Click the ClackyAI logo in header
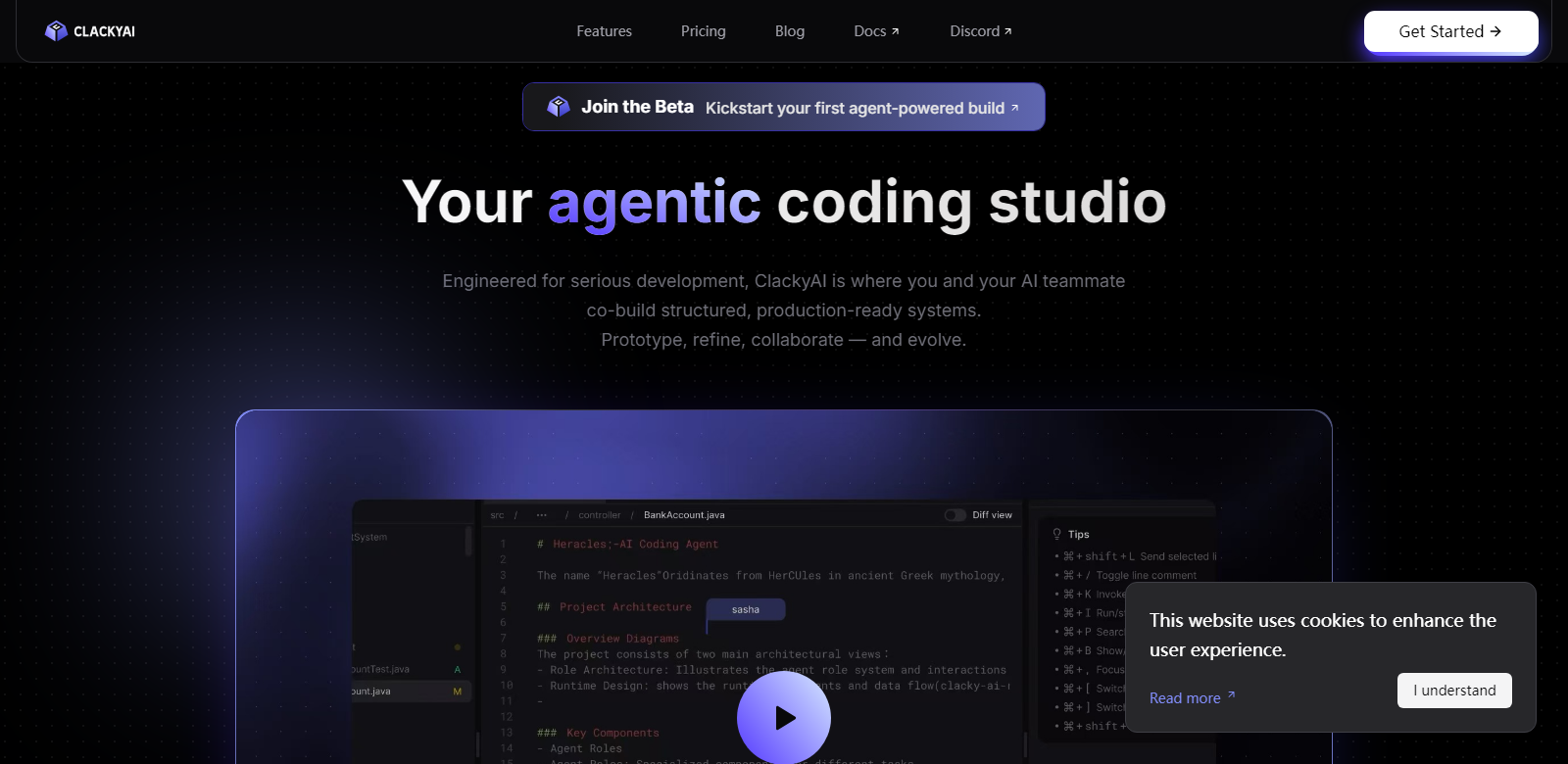 tap(90, 31)
